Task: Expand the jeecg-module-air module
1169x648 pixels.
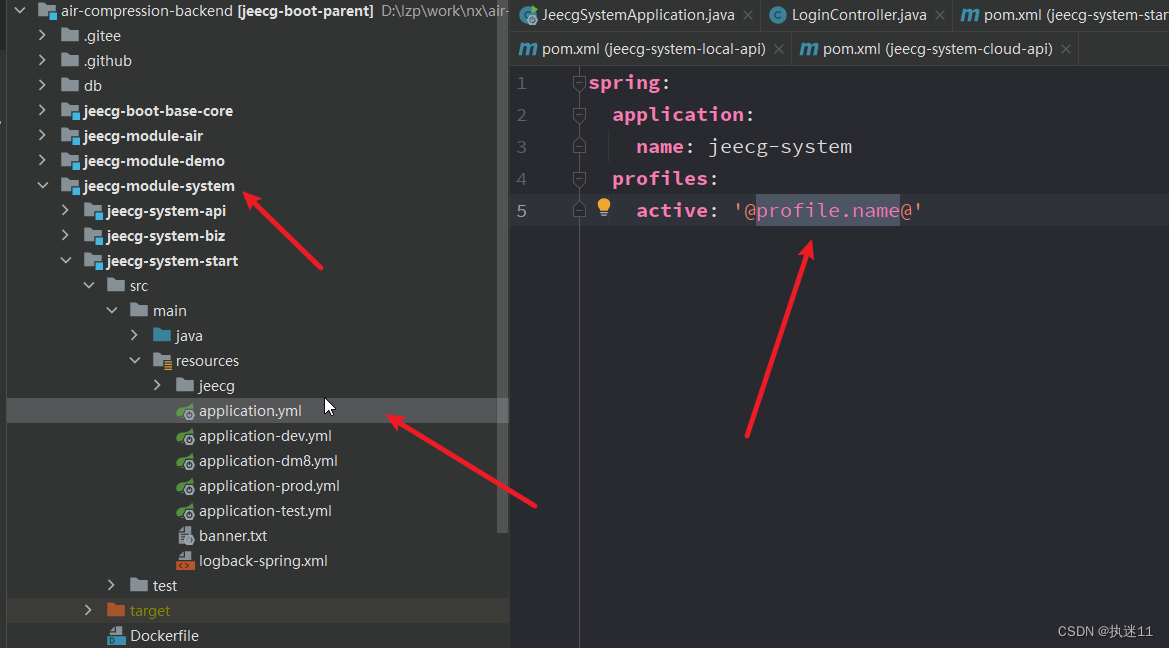Action: pyautogui.click(x=42, y=135)
